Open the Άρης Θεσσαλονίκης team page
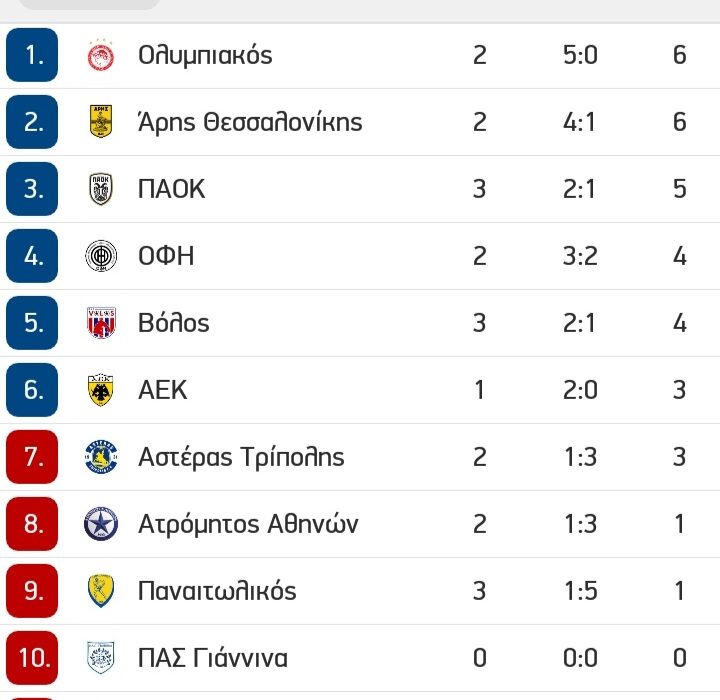Image resolution: width=720 pixels, height=700 pixels. (x=250, y=122)
